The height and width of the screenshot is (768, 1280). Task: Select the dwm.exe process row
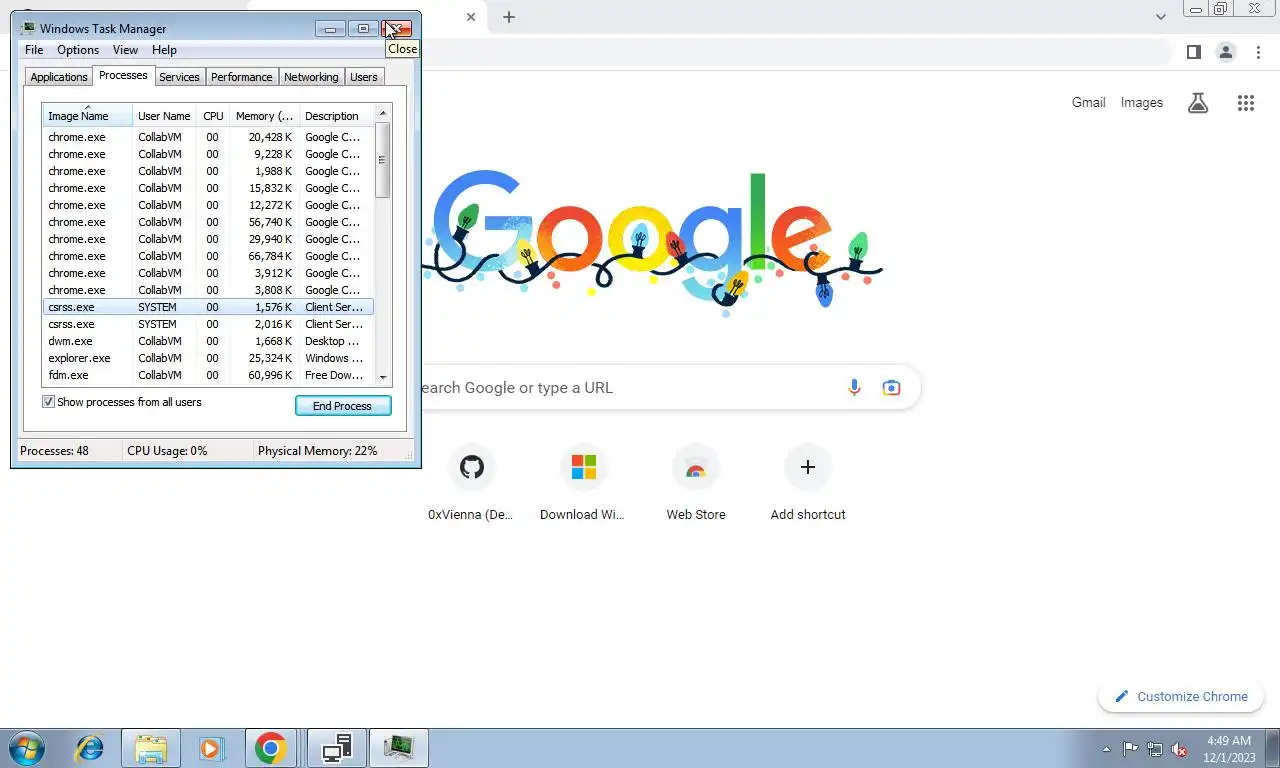tap(208, 341)
